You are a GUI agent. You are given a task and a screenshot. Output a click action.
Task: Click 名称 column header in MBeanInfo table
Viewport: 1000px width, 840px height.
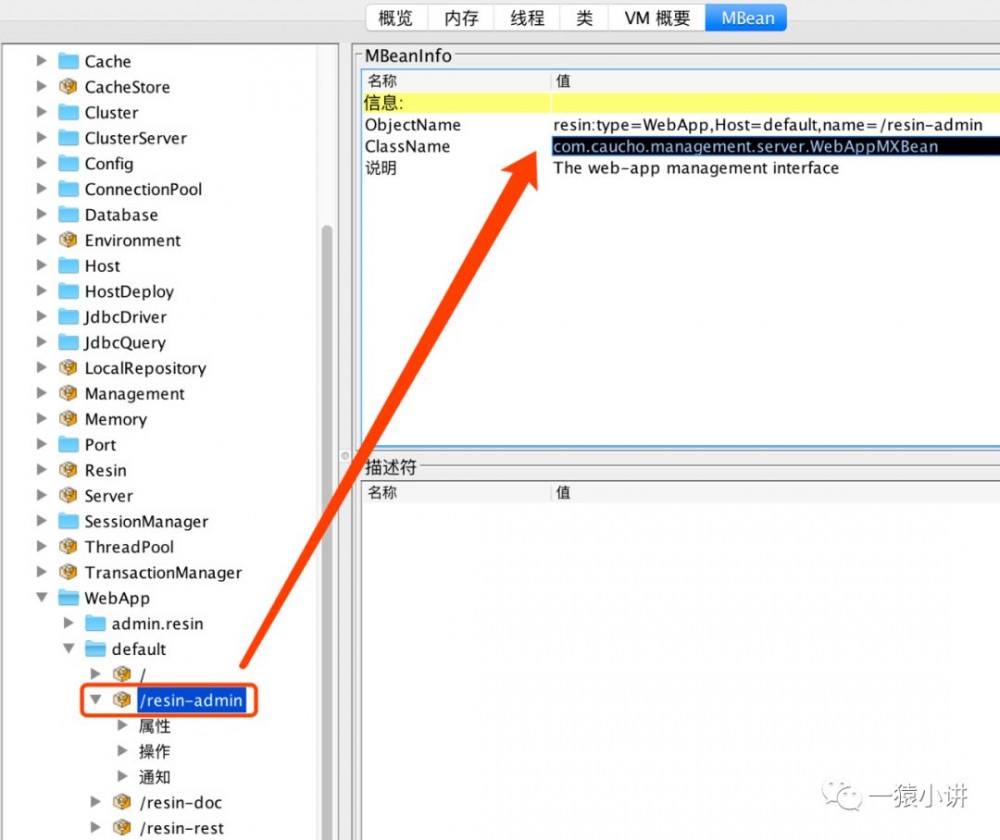[x=382, y=81]
